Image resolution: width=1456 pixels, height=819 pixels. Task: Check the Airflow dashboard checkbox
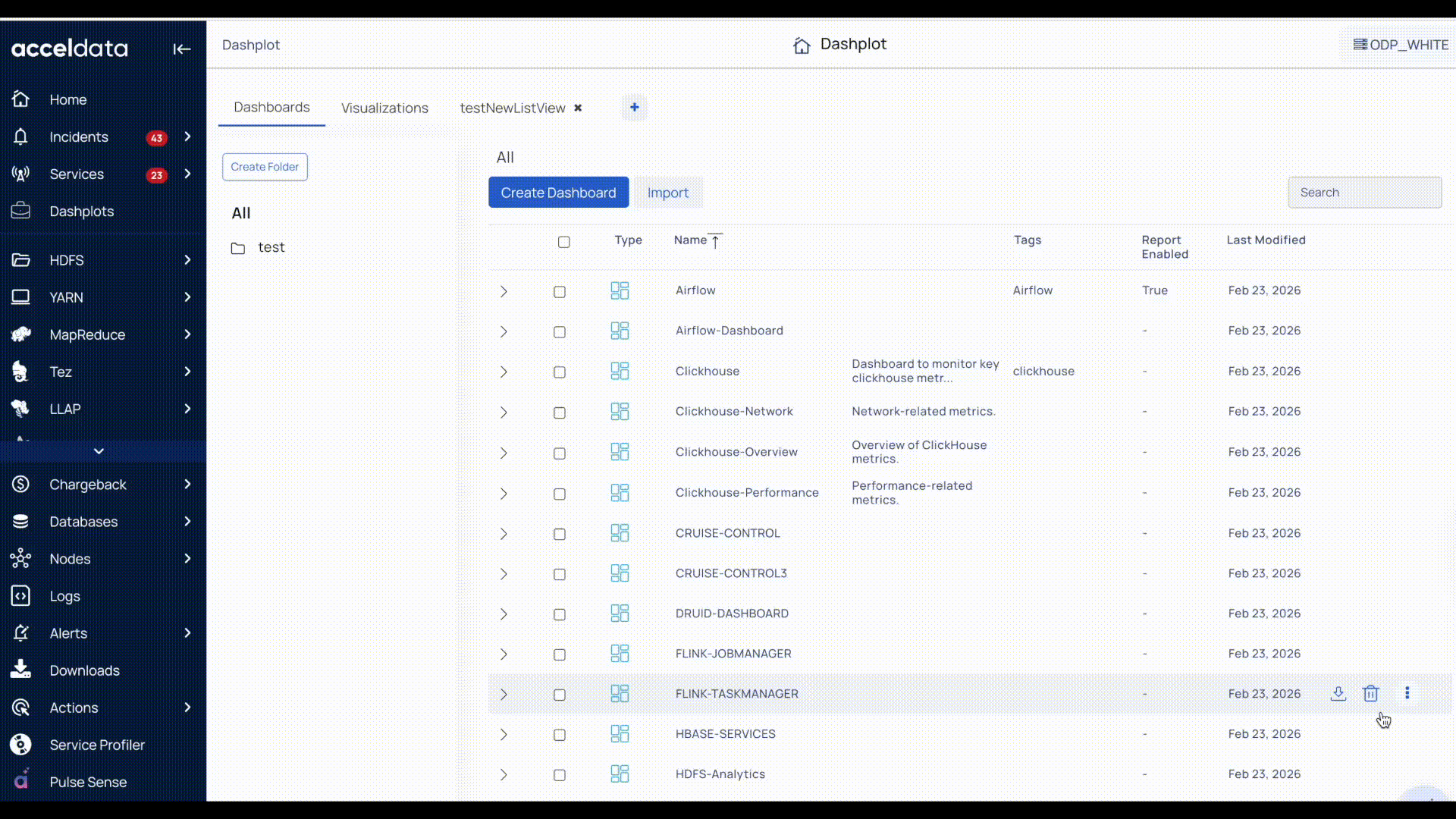560,292
